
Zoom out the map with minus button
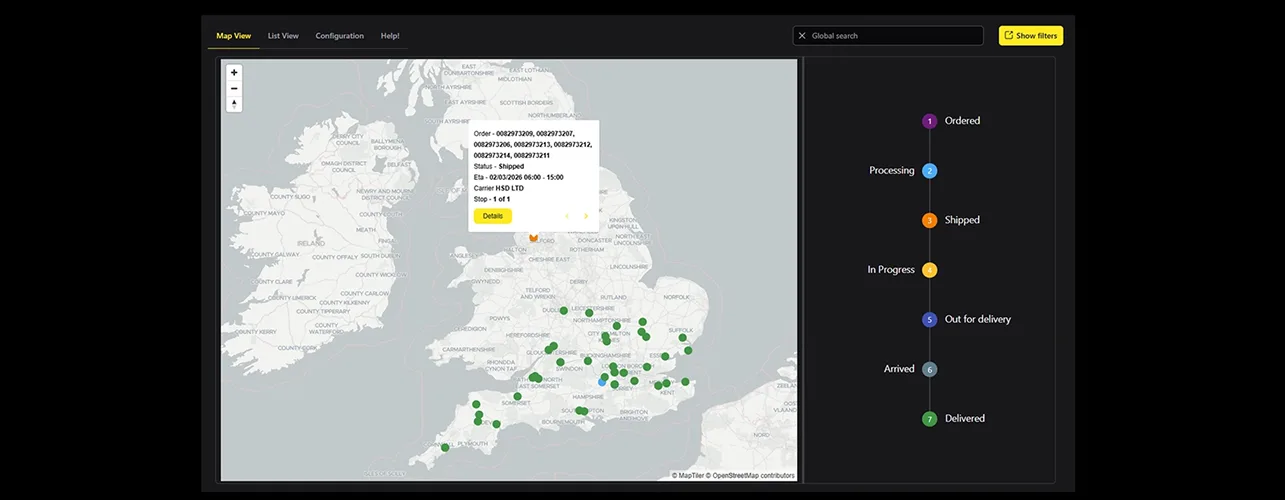click(234, 88)
